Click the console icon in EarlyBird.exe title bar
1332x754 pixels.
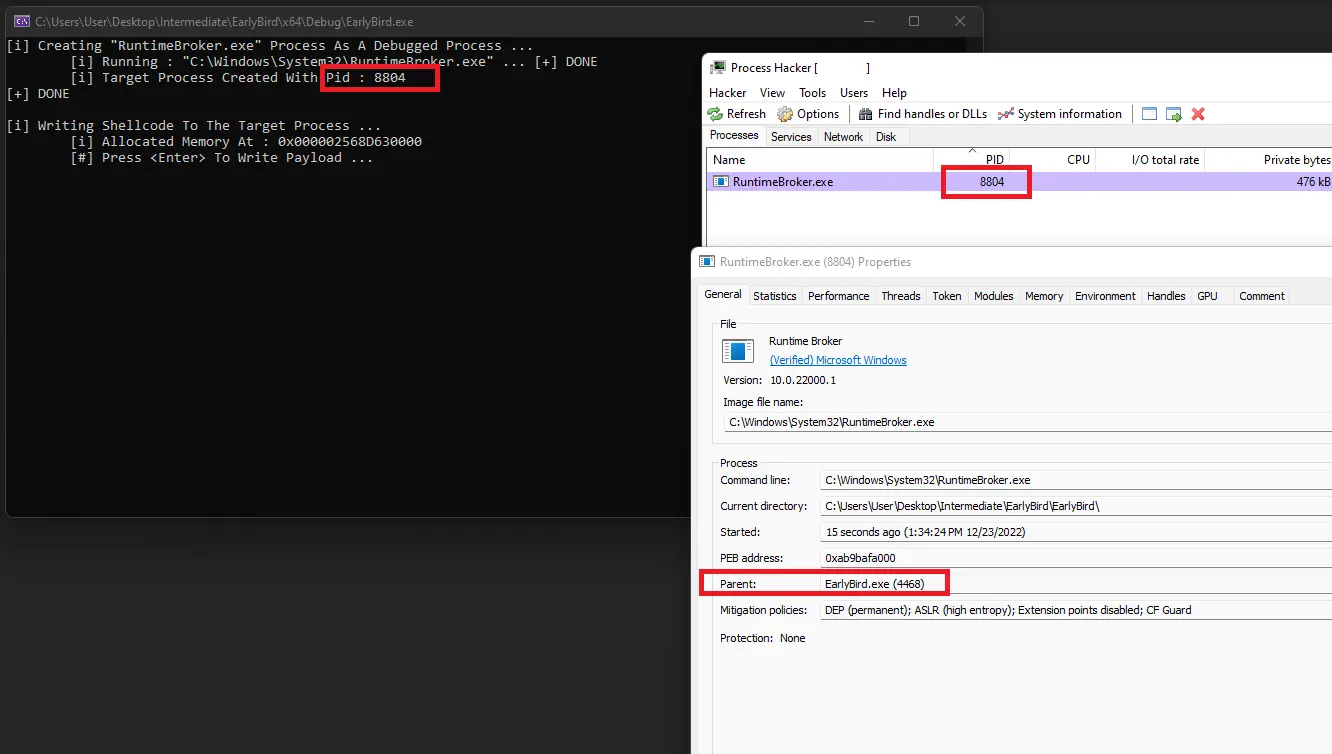point(21,21)
